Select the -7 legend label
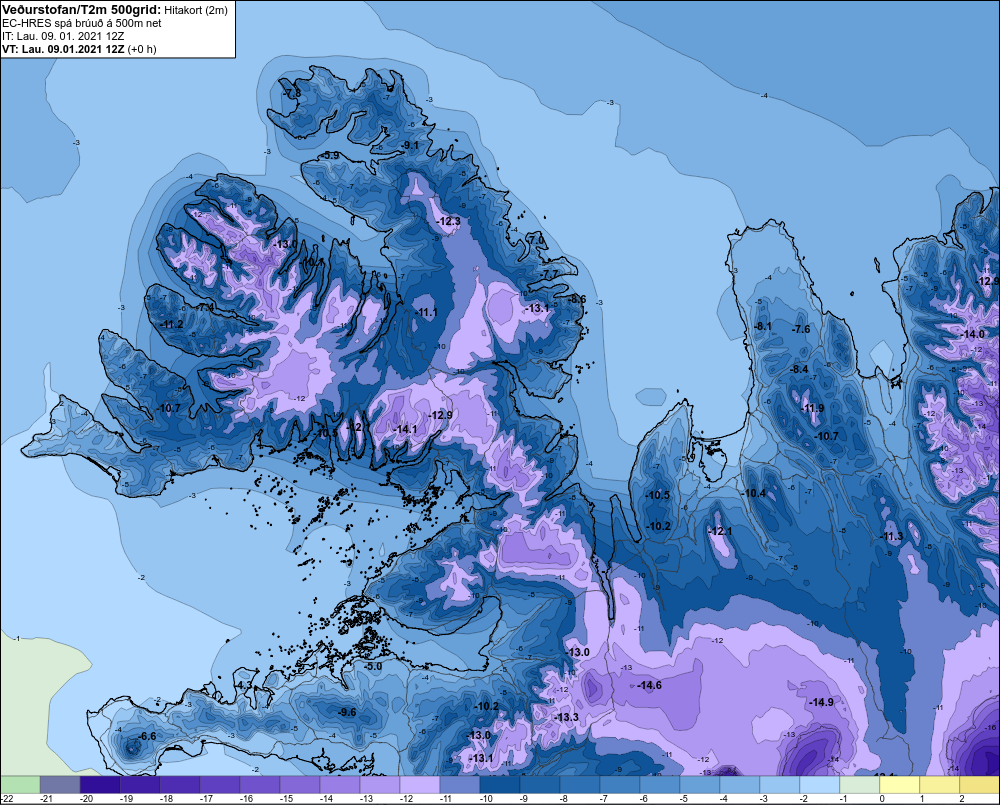This screenshot has width=1000, height=805. click(604, 799)
